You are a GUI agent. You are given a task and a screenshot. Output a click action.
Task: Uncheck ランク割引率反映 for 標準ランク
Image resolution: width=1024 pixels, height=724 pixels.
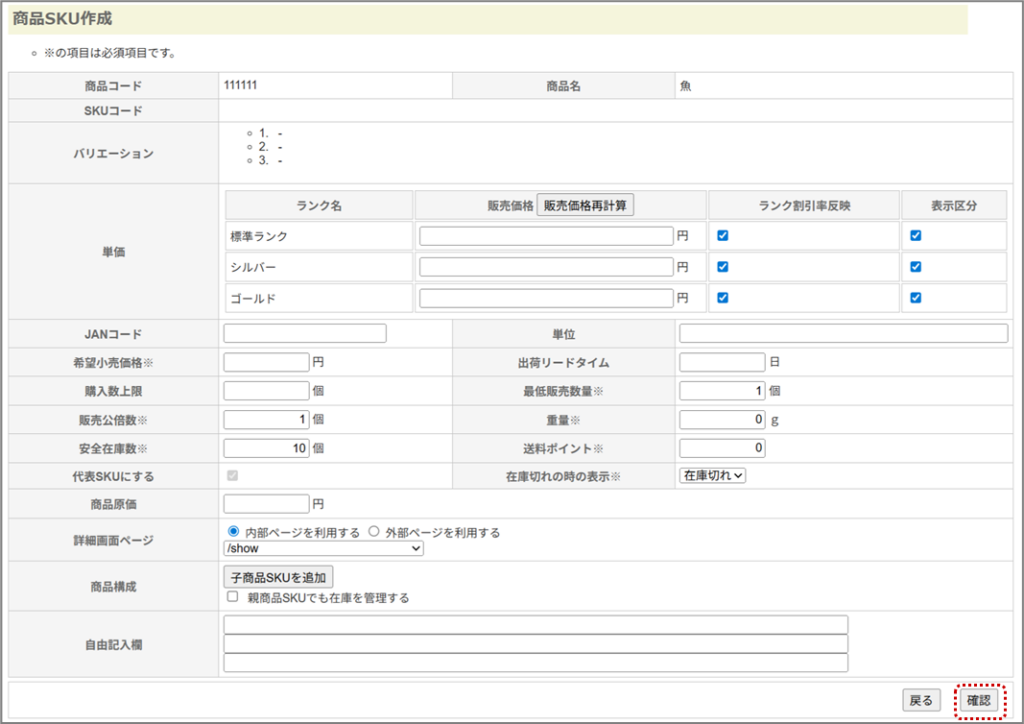pyautogui.click(x=723, y=236)
